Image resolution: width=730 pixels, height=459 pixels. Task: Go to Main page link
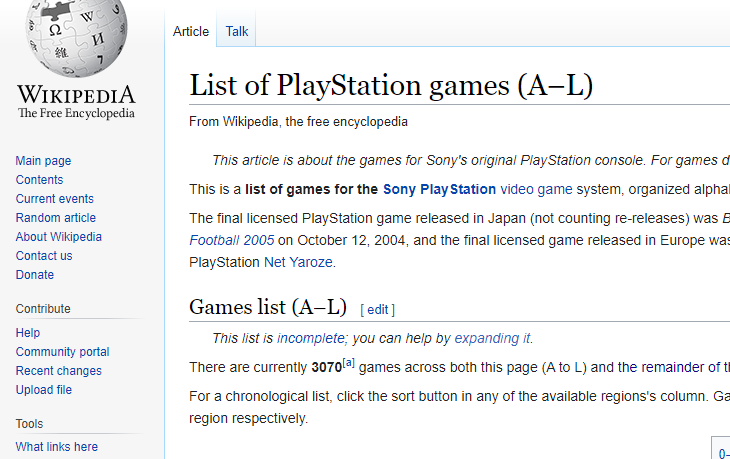point(43,161)
